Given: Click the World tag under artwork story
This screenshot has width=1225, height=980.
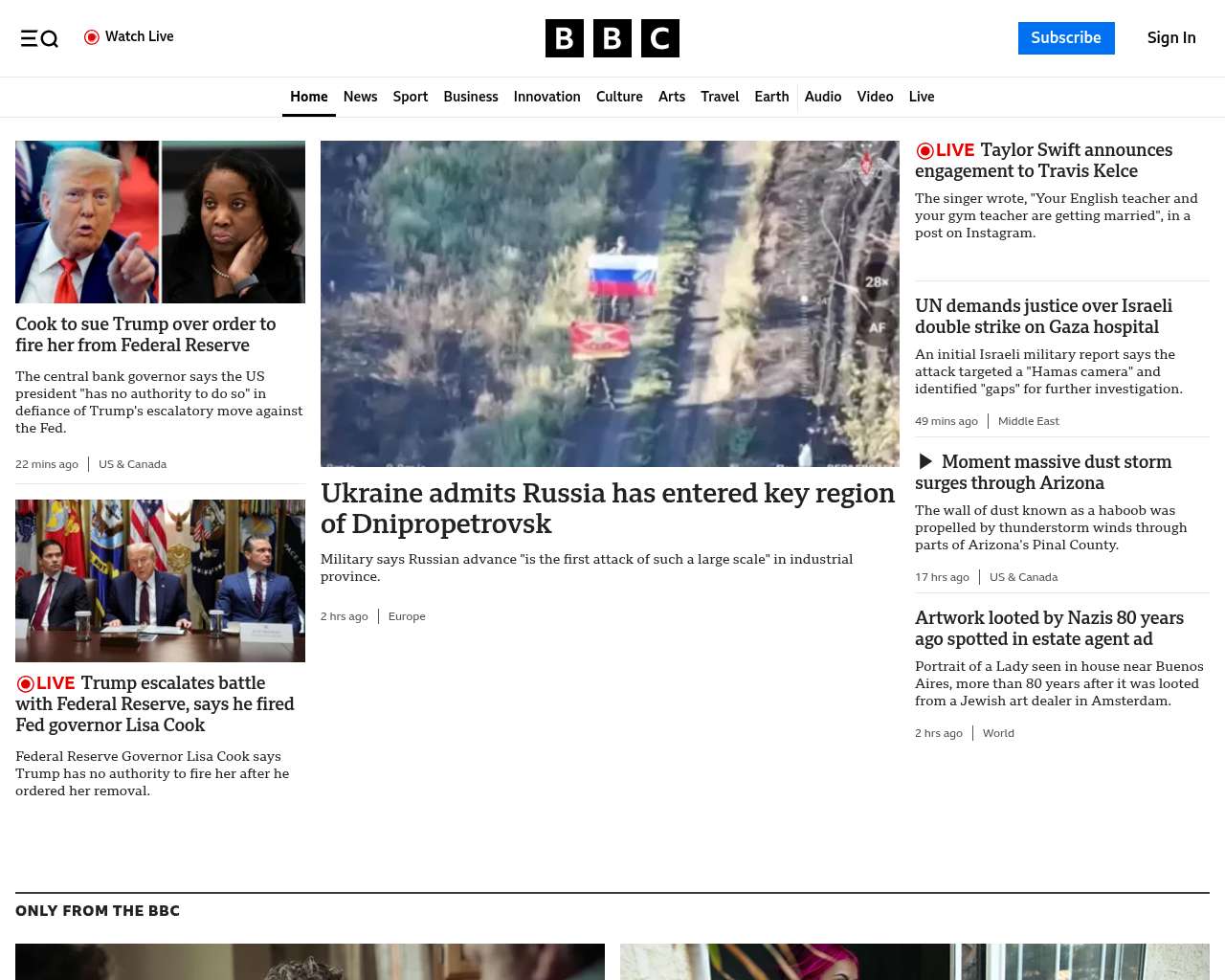Looking at the screenshot, I should [998, 733].
